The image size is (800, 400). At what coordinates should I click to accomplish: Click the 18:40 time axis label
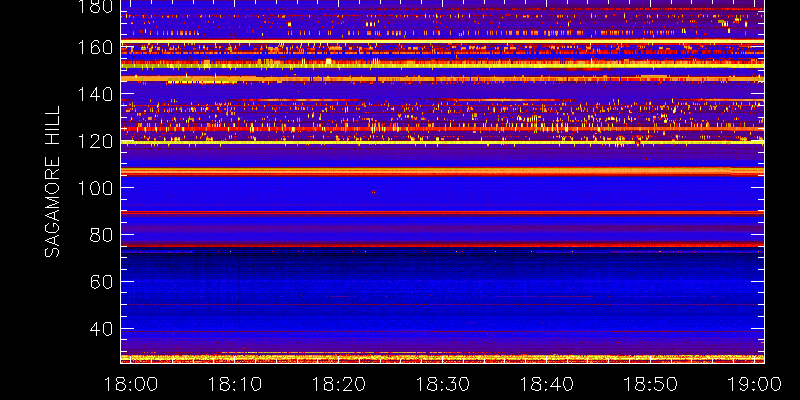(x=547, y=384)
